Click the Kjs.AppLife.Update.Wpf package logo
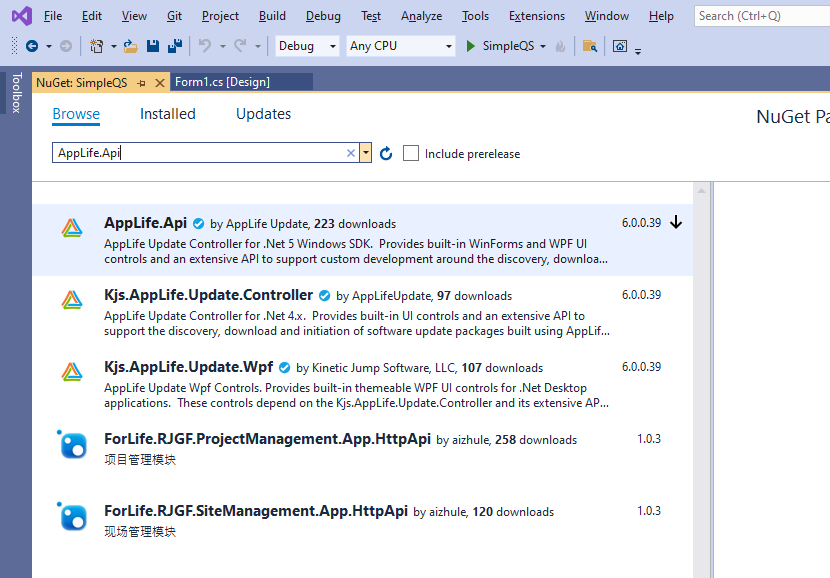 coord(72,372)
